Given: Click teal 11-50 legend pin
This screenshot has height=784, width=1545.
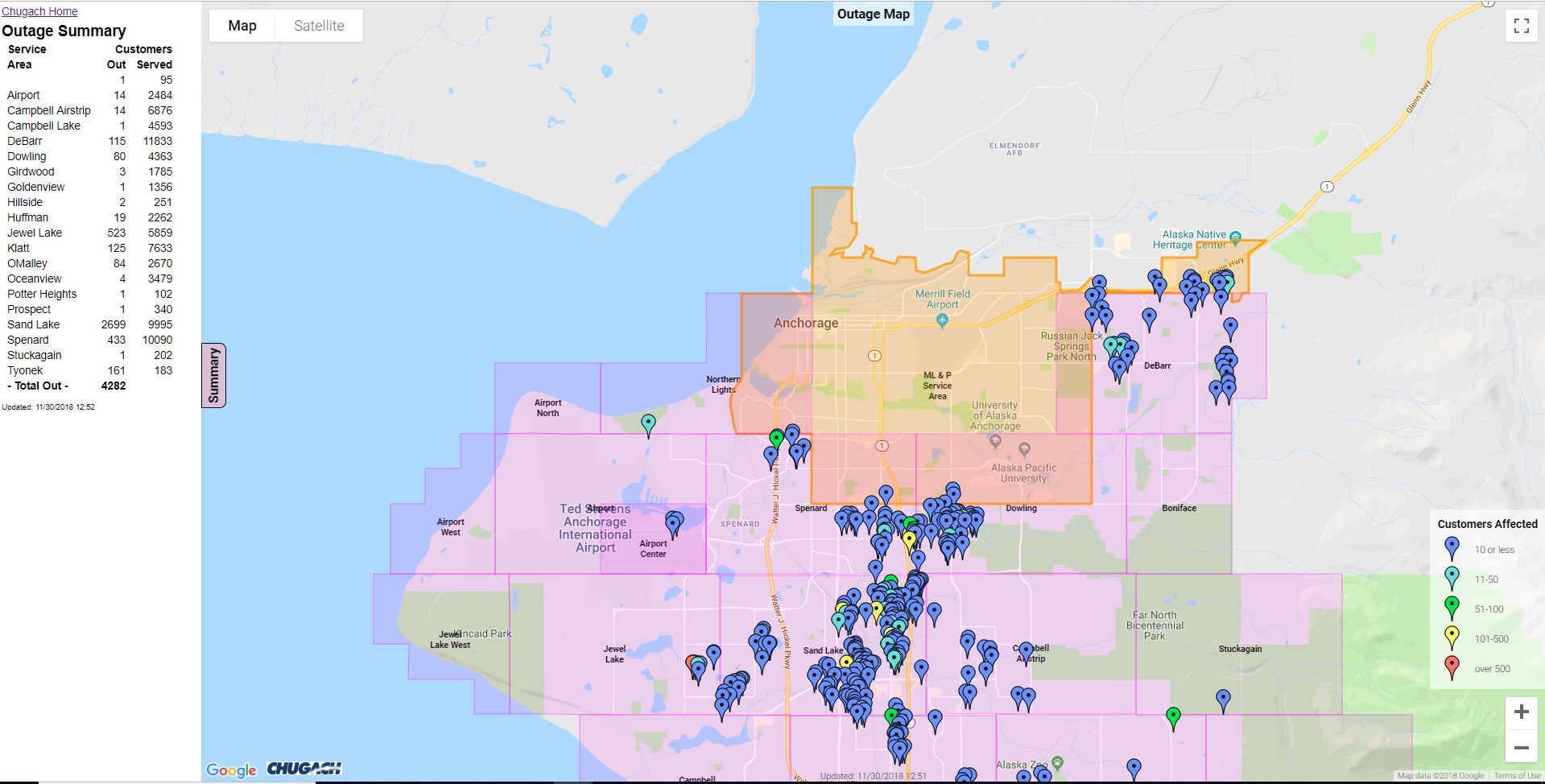Looking at the screenshot, I should 1452,579.
